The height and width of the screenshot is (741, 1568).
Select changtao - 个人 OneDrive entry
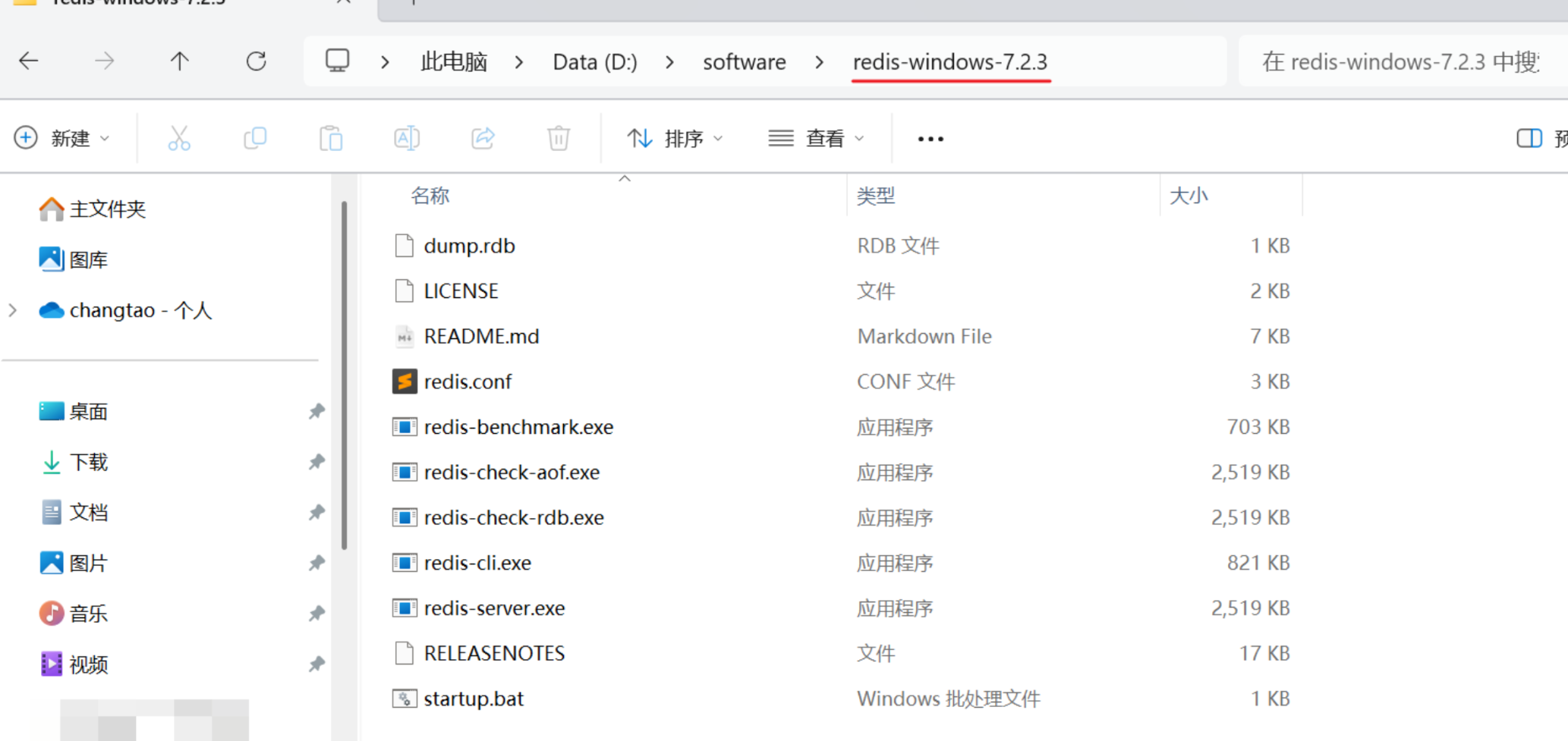point(125,310)
